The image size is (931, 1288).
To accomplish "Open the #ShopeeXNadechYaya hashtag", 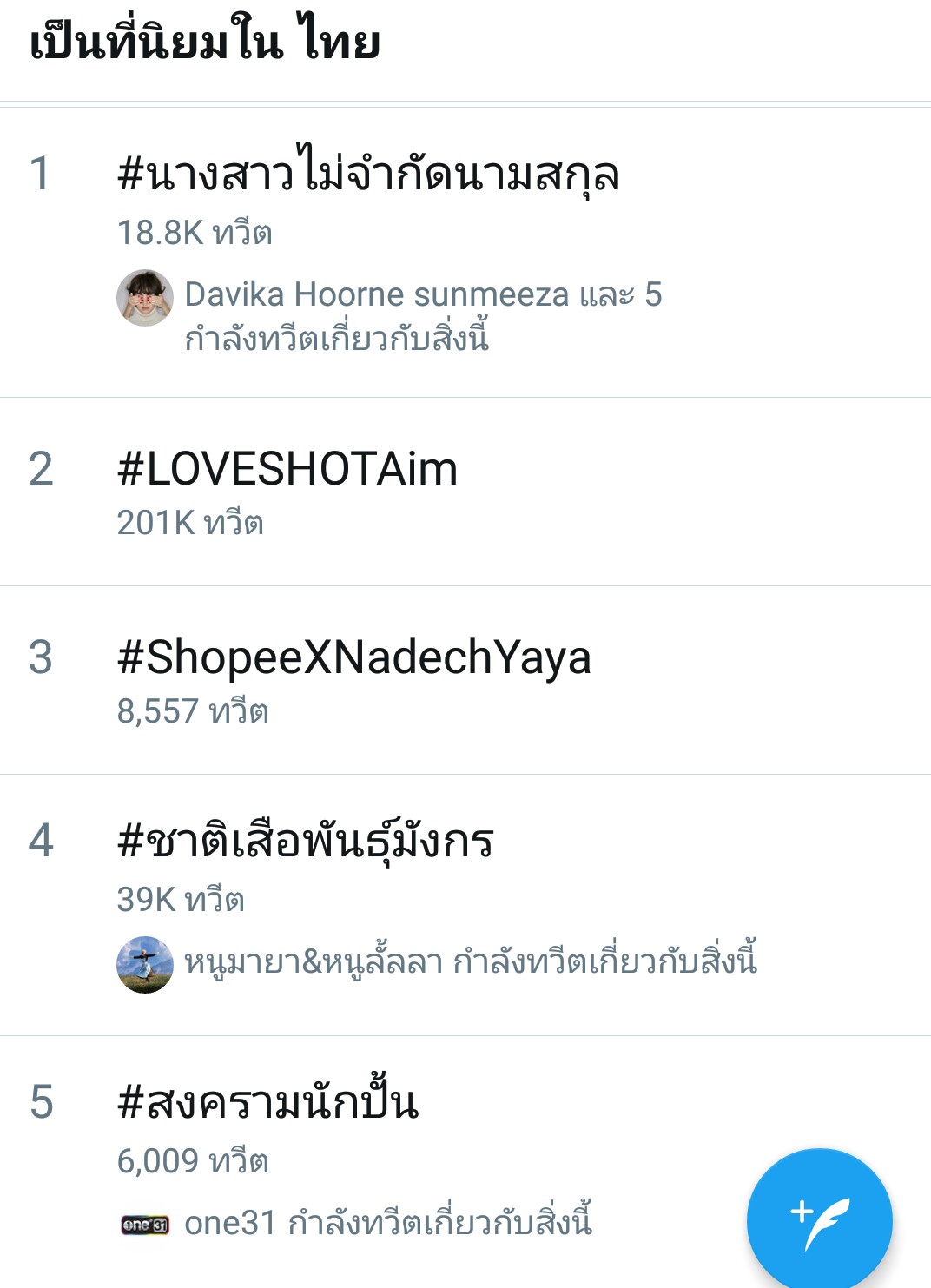I will point(354,657).
